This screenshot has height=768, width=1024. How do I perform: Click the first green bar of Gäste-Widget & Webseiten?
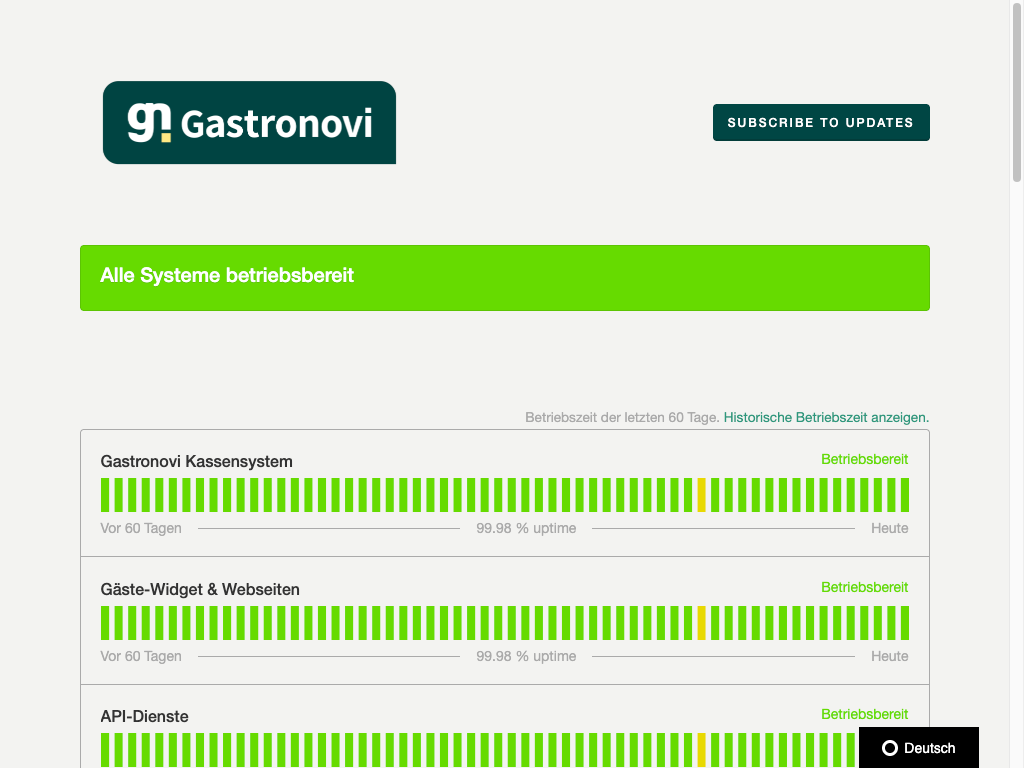[105, 623]
